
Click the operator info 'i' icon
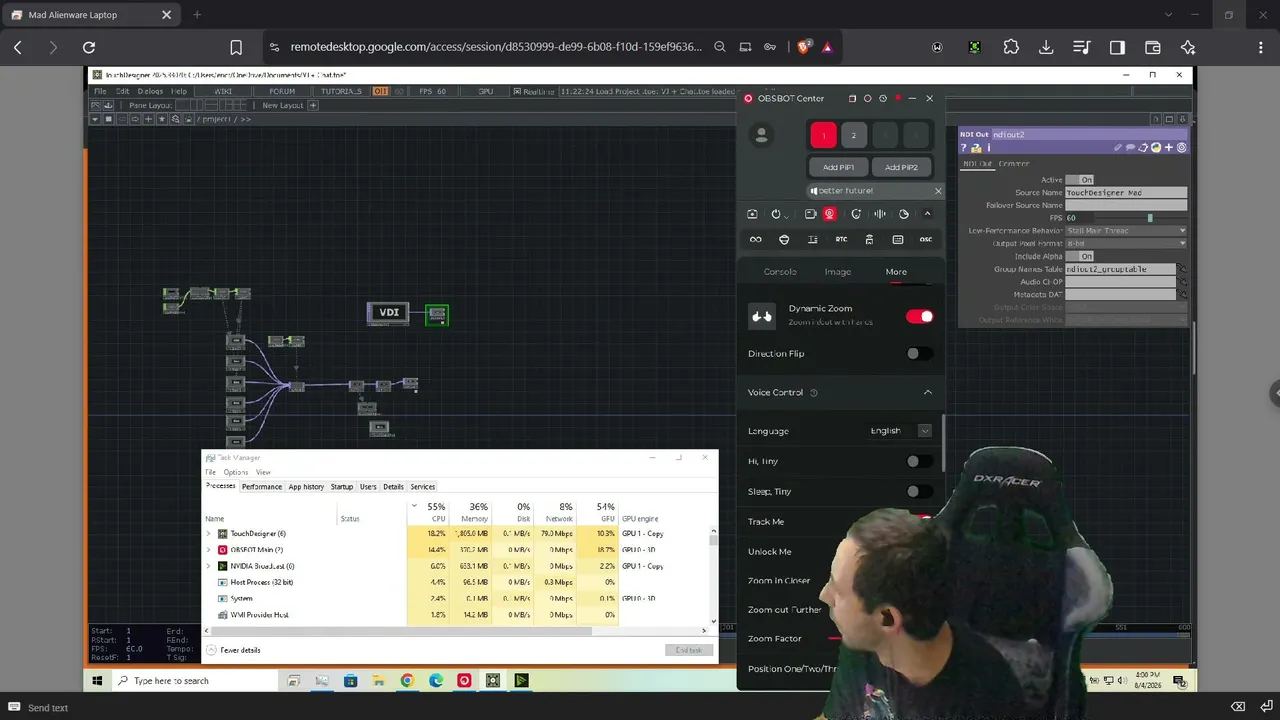coord(989,148)
